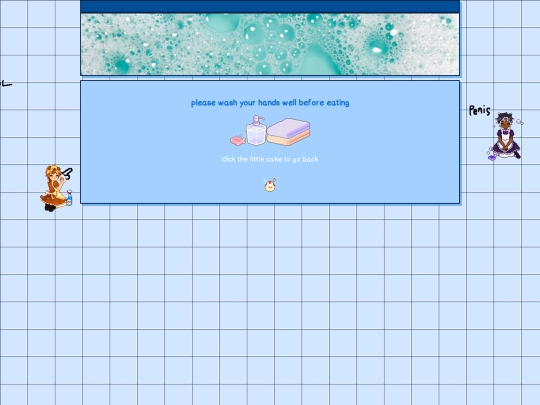Image resolution: width=540 pixels, height=405 pixels.
Task: Click the orange-dressed maid character sprite
Action: click(55, 188)
